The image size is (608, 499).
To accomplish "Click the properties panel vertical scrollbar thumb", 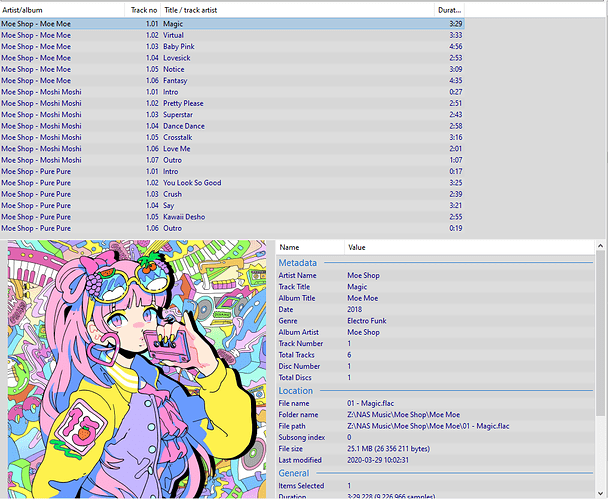I will click(x=600, y=334).
